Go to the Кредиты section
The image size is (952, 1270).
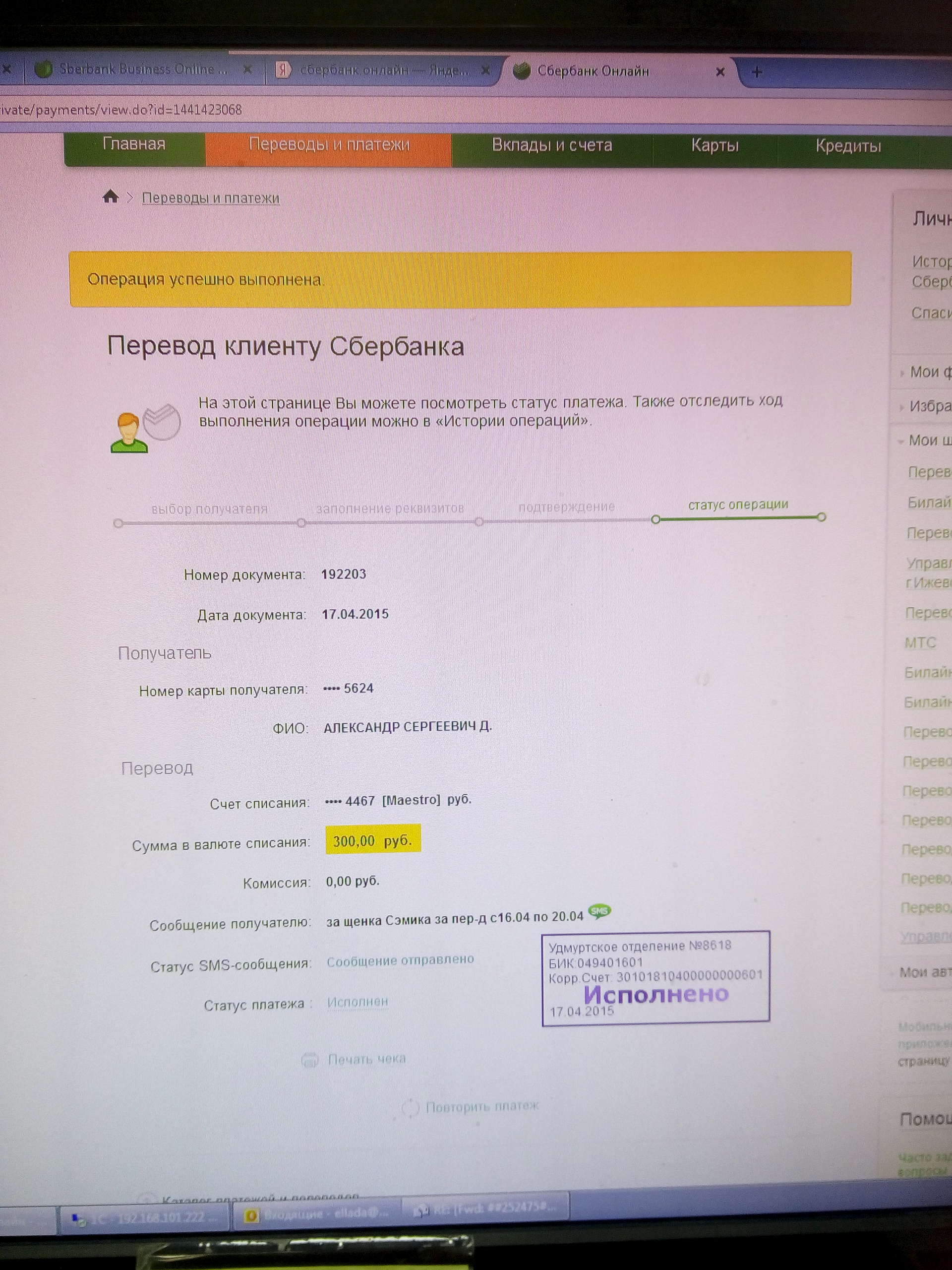pos(848,146)
